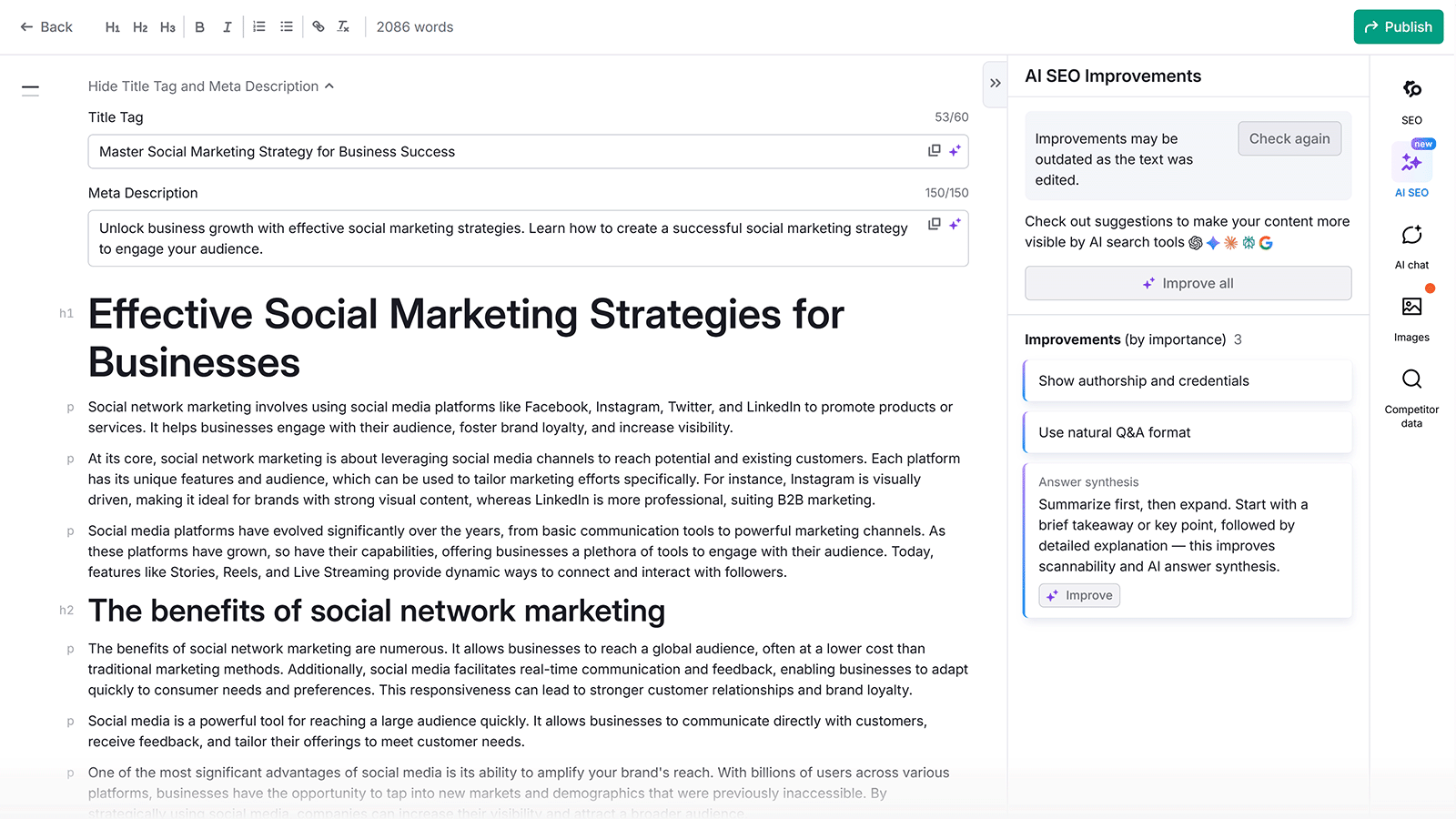
Task: Click Improve all suggestions
Action: tap(1188, 283)
